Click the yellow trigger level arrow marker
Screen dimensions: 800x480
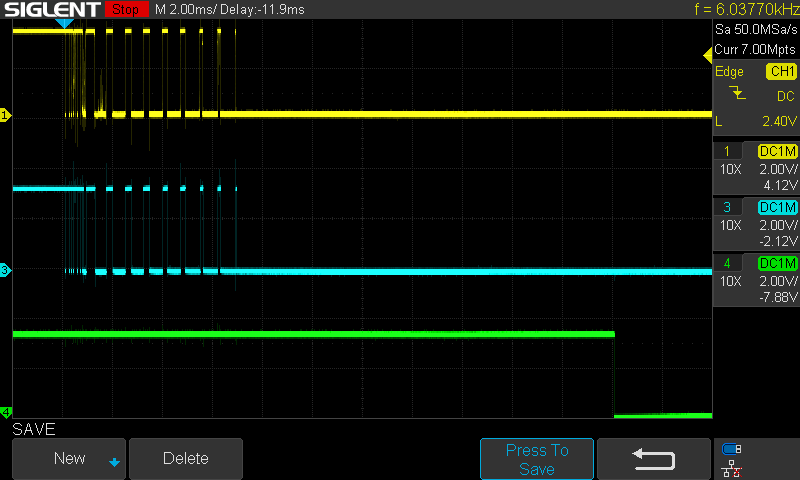point(708,56)
